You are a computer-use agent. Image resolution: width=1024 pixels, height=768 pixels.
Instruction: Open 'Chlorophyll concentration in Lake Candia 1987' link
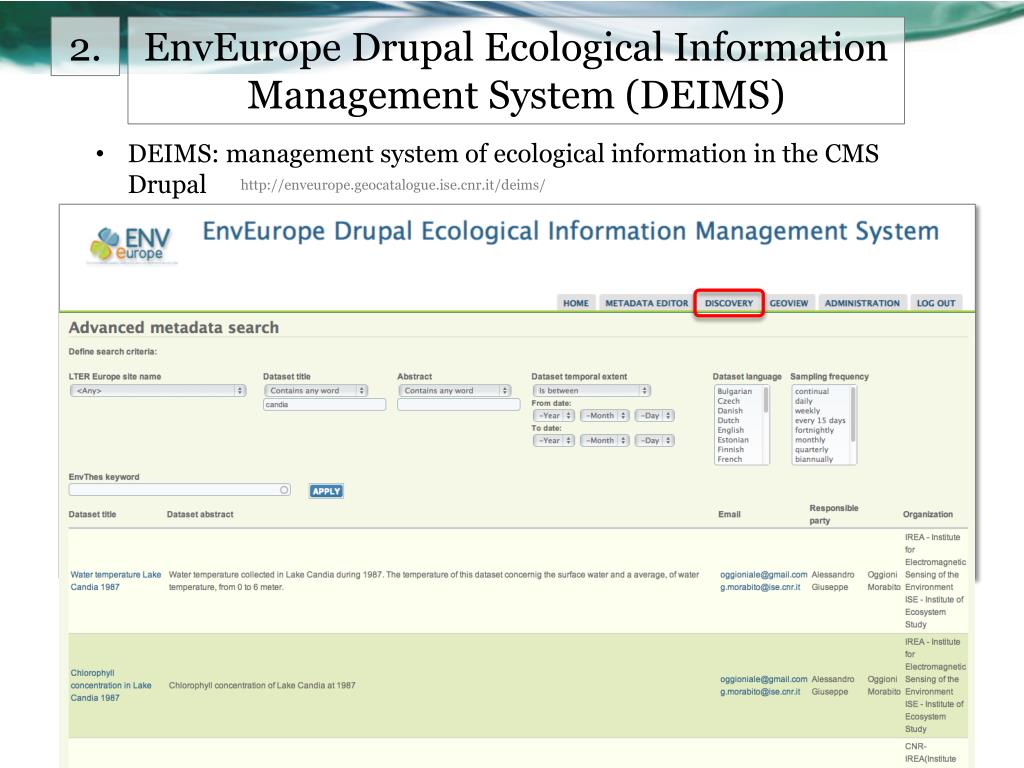pos(111,685)
